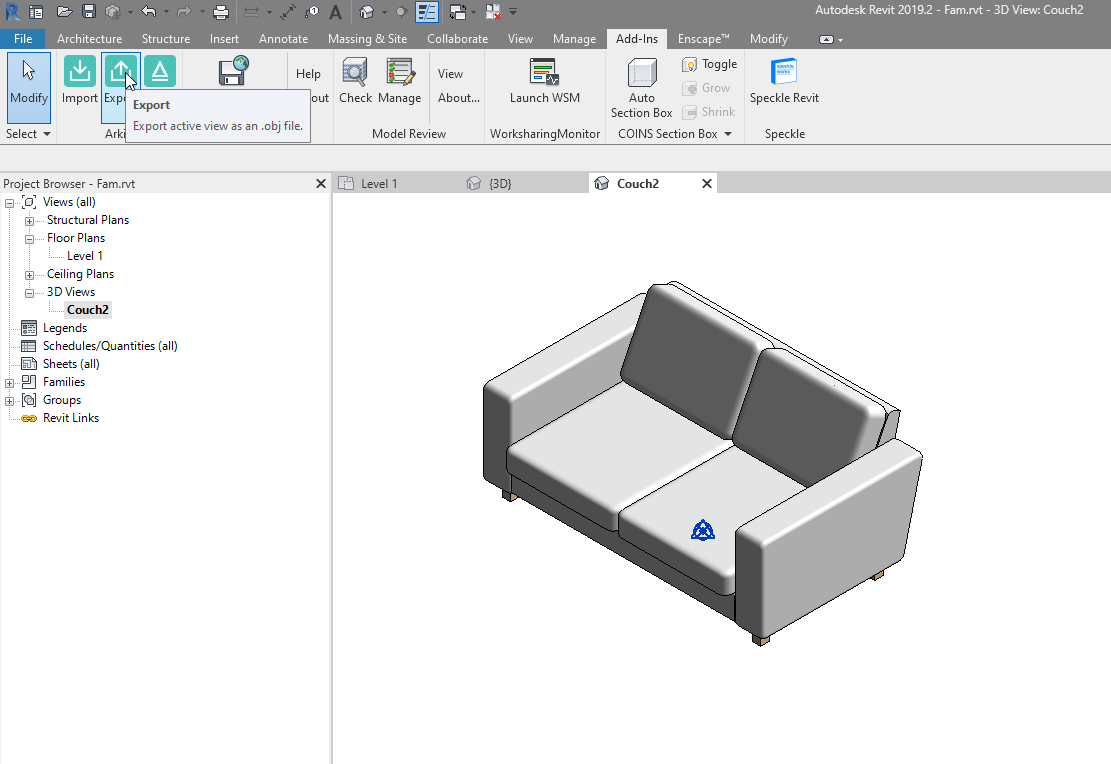
Task: Toggle the COINS section box
Action: coord(709,64)
